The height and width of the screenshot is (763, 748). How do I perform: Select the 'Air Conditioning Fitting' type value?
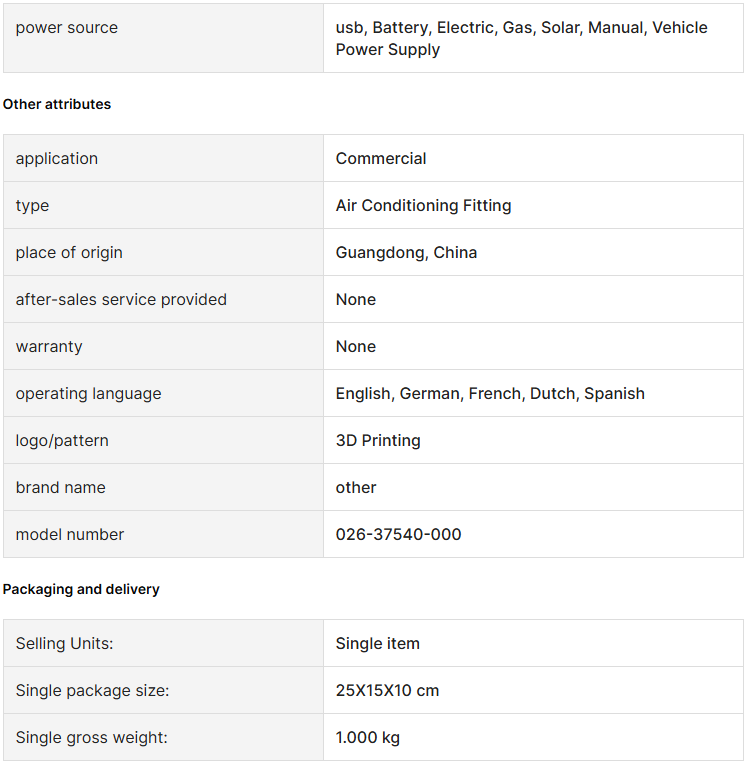pos(423,205)
